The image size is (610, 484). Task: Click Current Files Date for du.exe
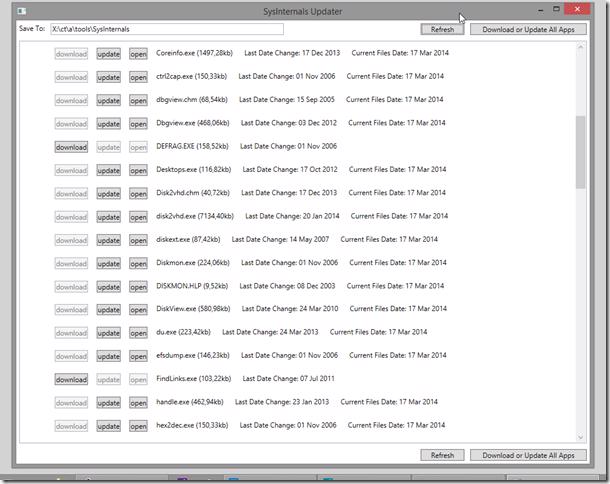click(x=378, y=332)
